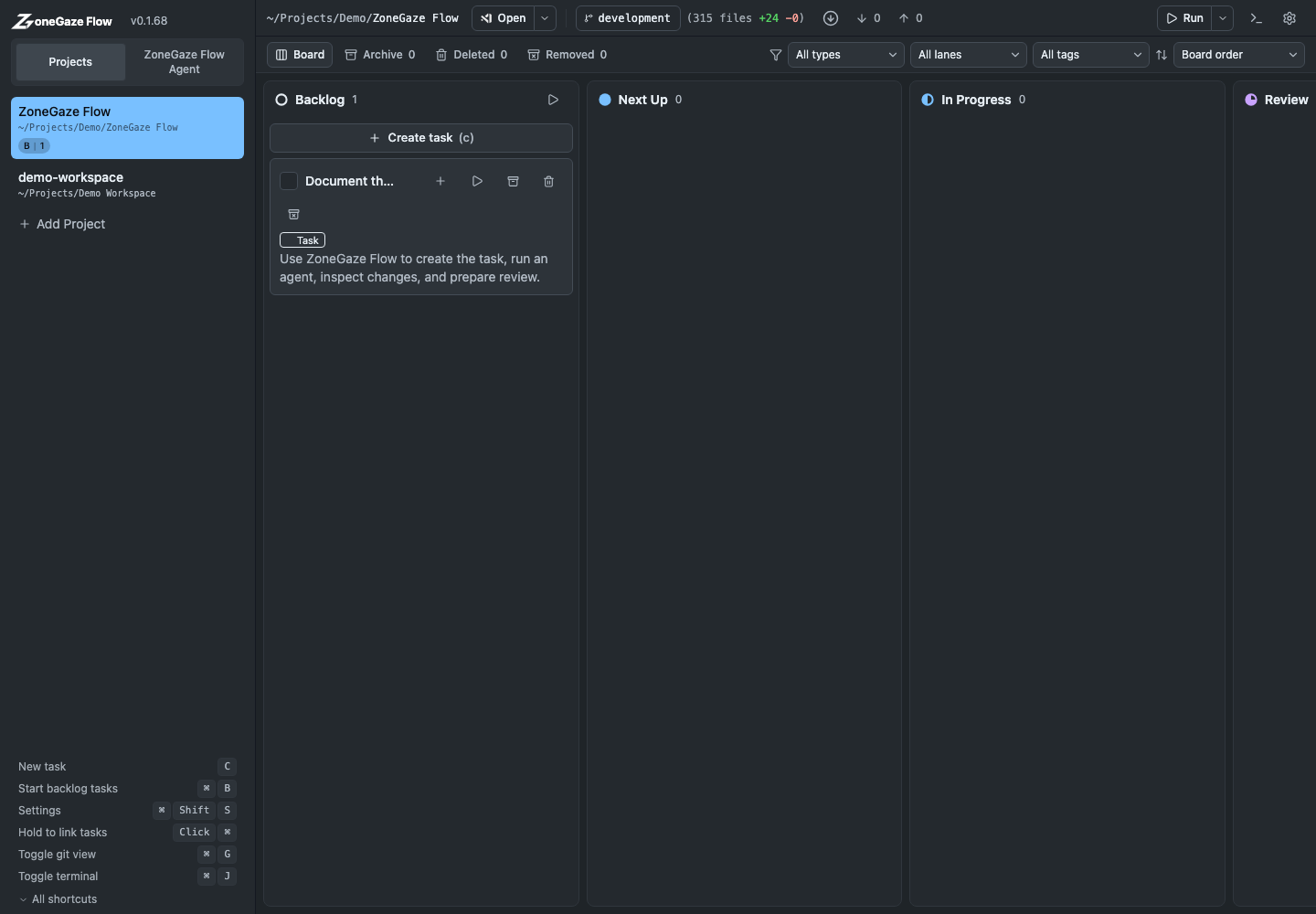Expand the Open button dropdown arrow
This screenshot has height=914, width=1316.
[545, 18]
